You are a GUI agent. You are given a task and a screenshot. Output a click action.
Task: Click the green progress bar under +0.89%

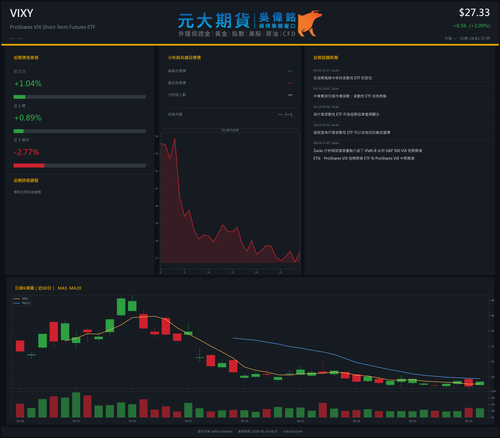[x=19, y=131]
